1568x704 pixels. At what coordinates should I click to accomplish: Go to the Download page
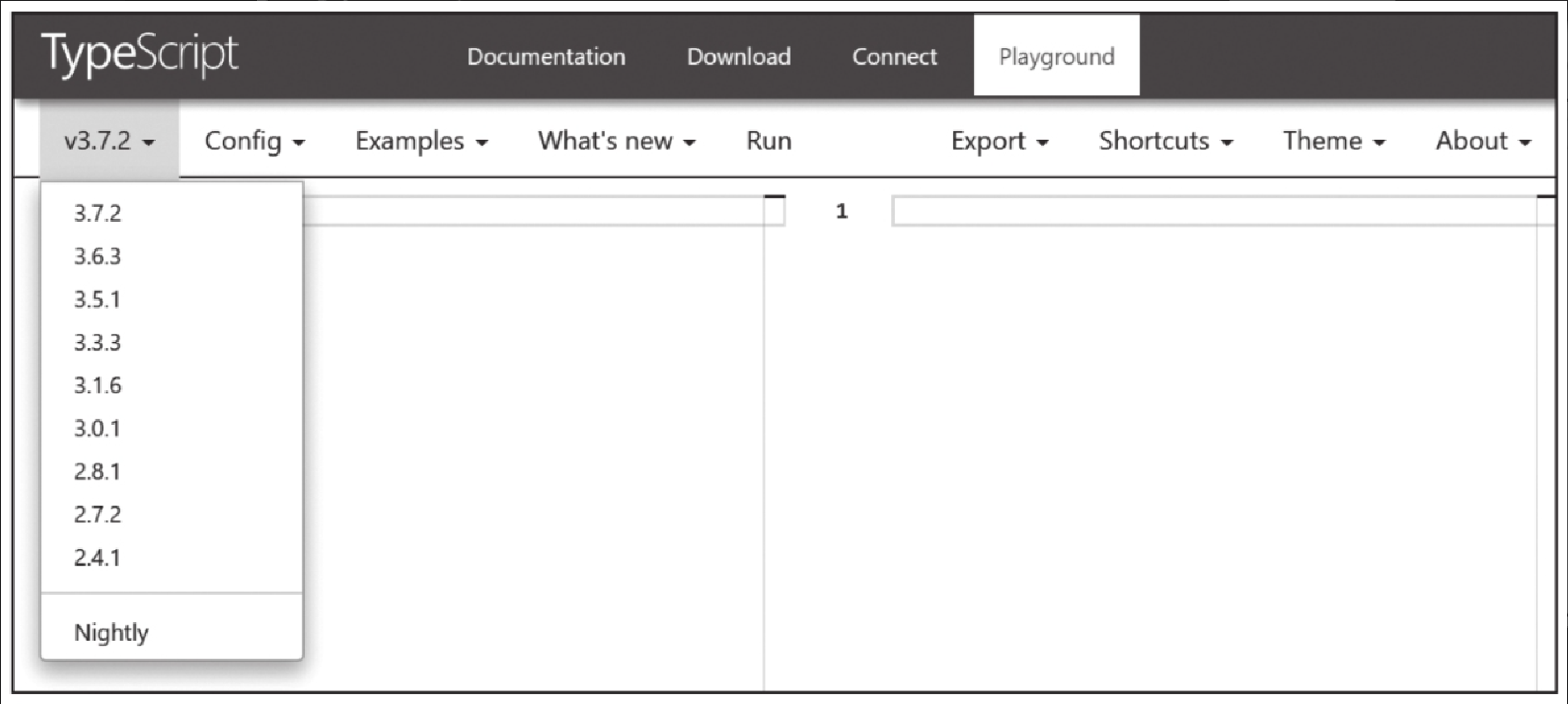(738, 56)
